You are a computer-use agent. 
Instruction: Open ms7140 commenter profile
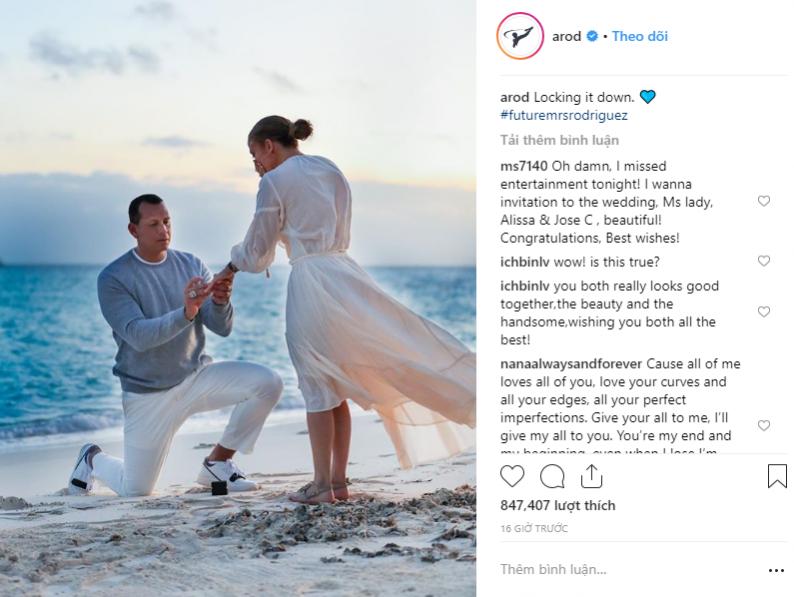click(524, 166)
